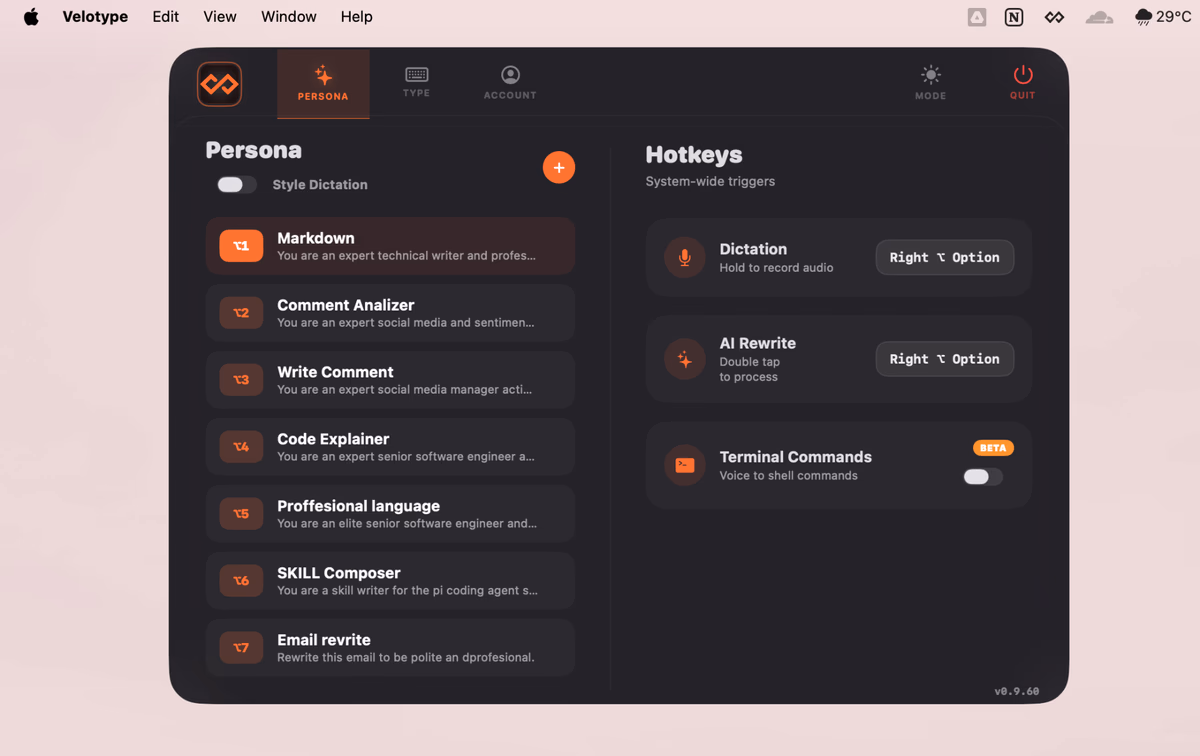
Task: Open the Apple menu
Action: coord(31,17)
